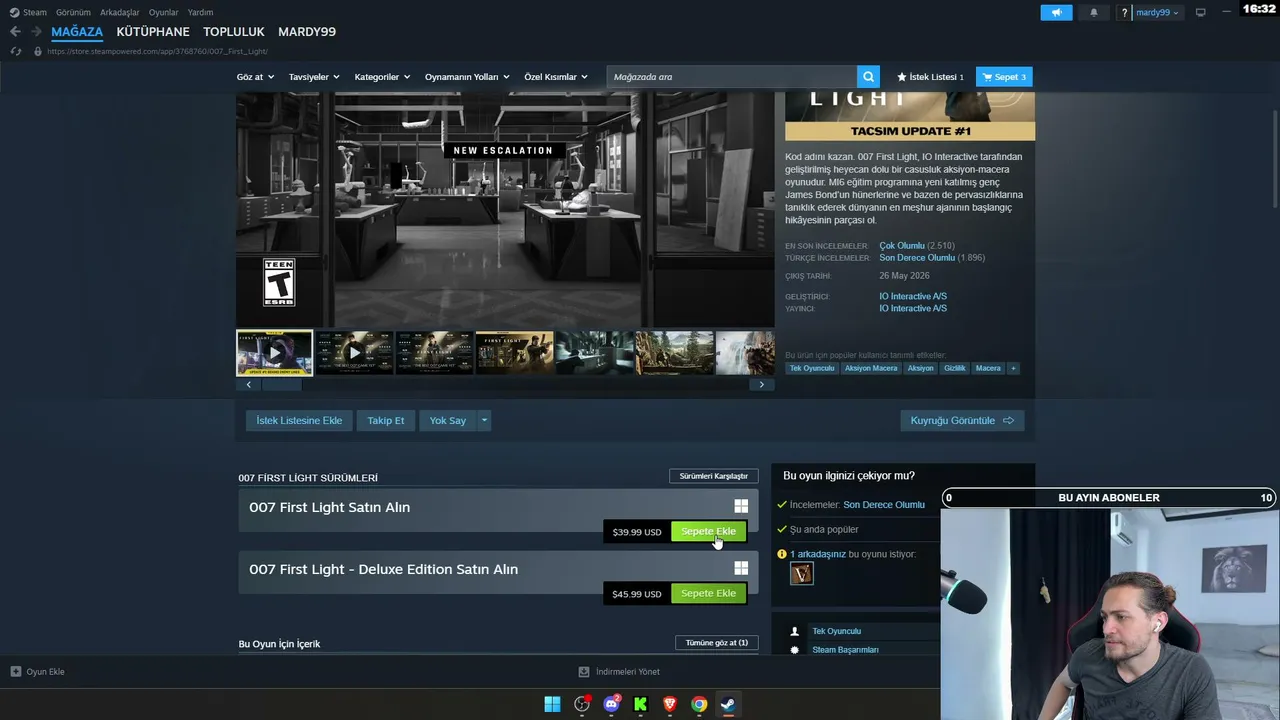Expand the Tavsiyeler dropdown
The image size is (1280, 720).
314,77
